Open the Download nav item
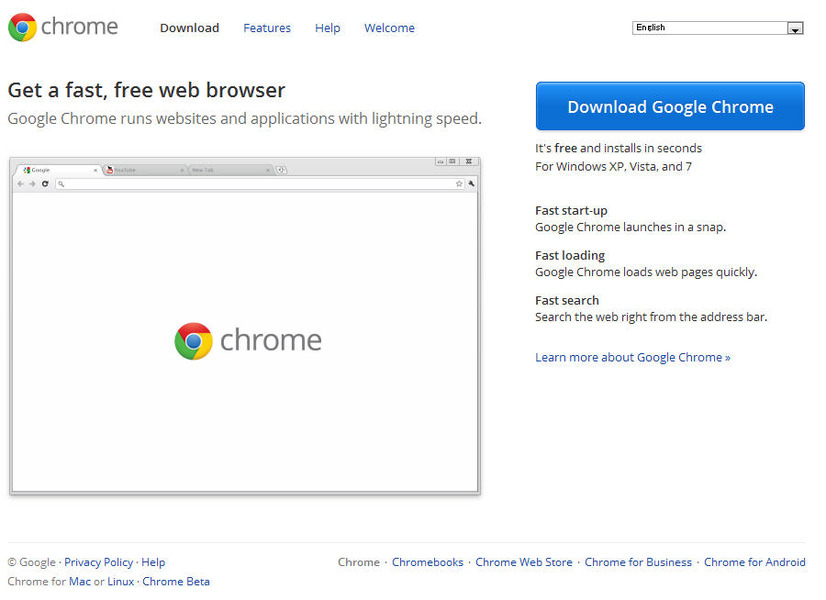Screen dimensions: 826x600 (190, 28)
